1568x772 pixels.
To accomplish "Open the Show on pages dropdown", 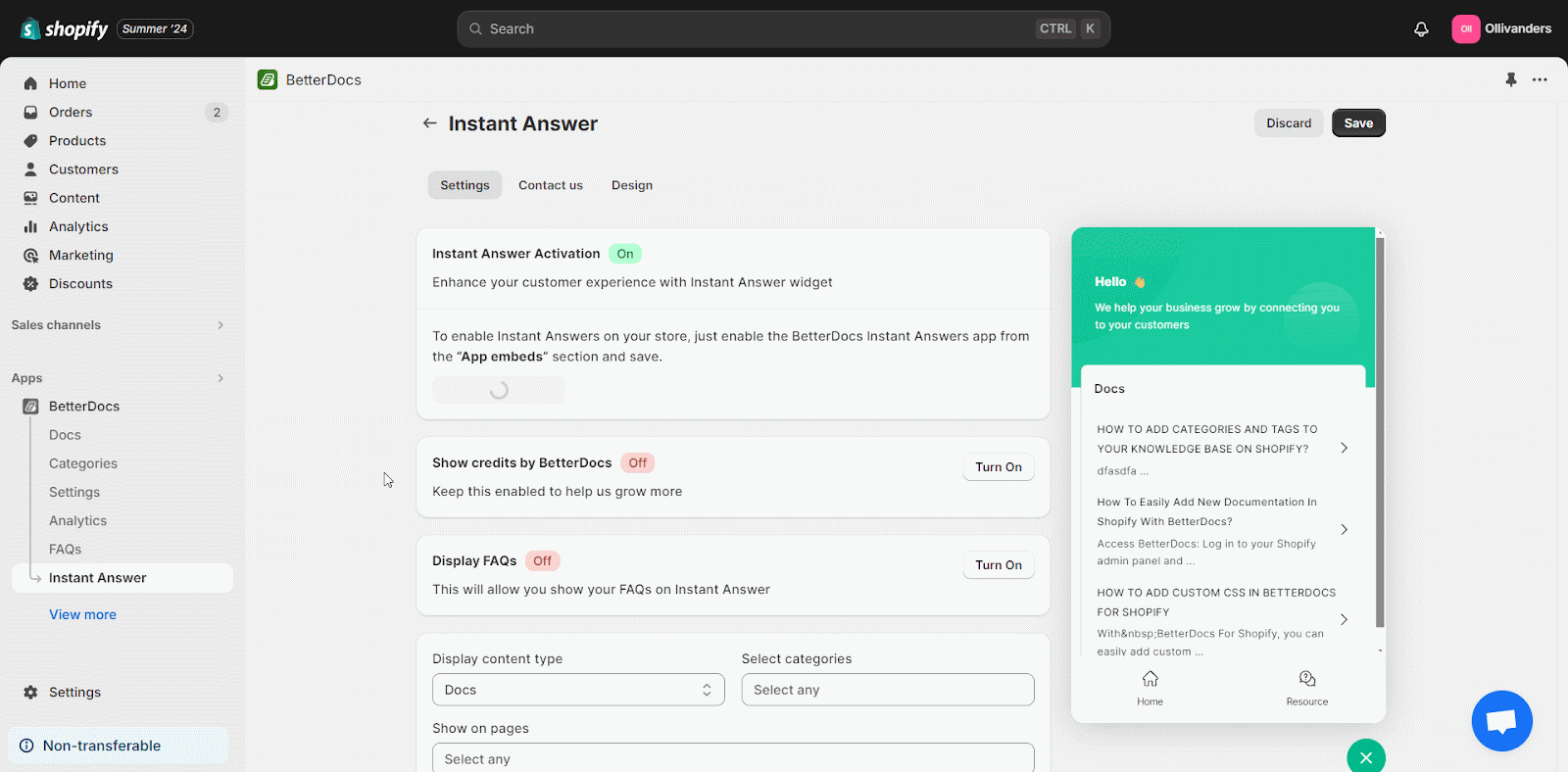I will tap(733, 758).
